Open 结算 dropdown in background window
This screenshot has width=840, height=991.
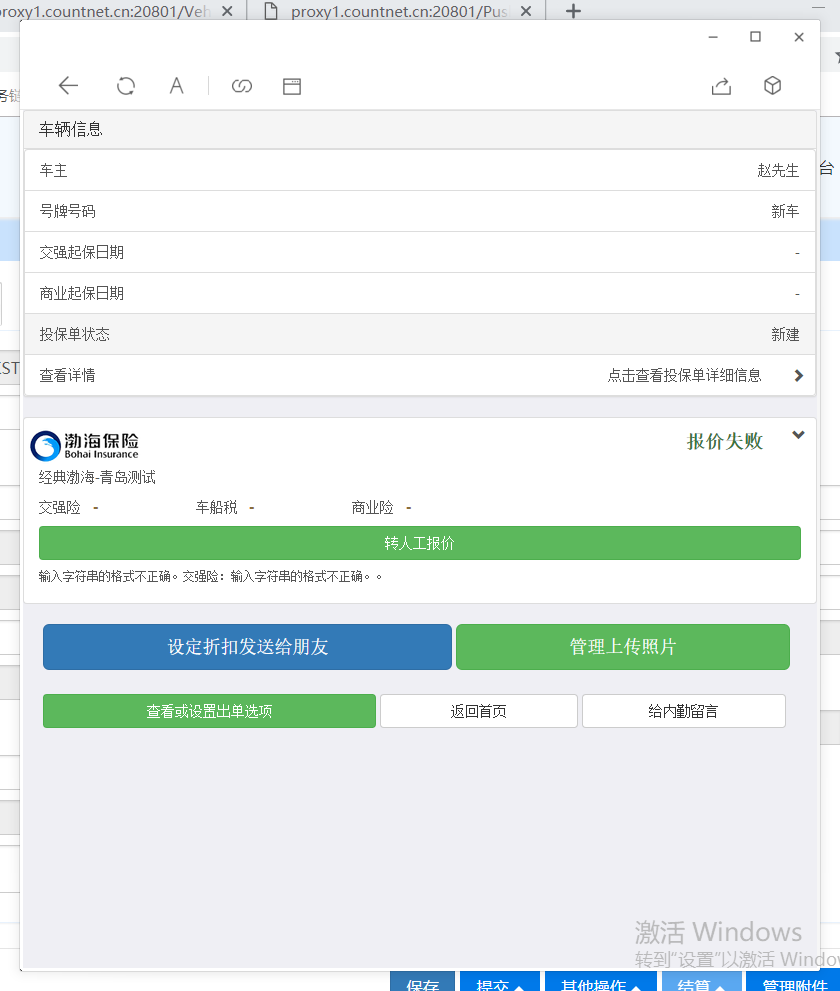pyautogui.click(x=702, y=983)
